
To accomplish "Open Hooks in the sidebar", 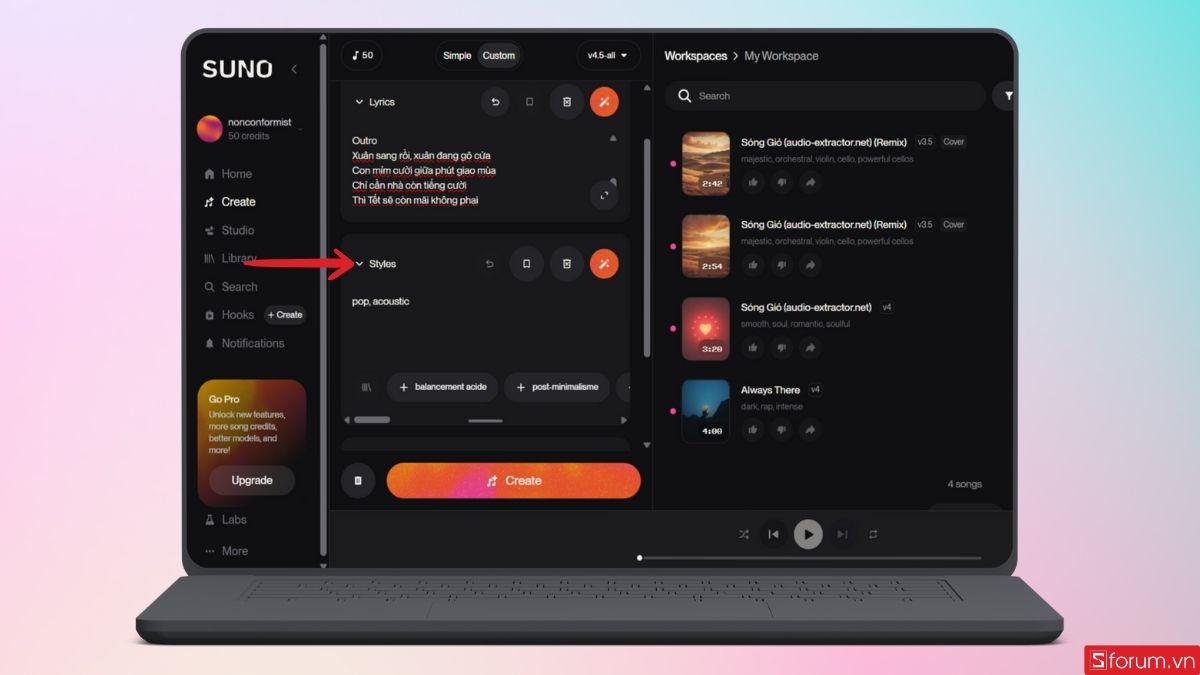I will tap(229, 315).
